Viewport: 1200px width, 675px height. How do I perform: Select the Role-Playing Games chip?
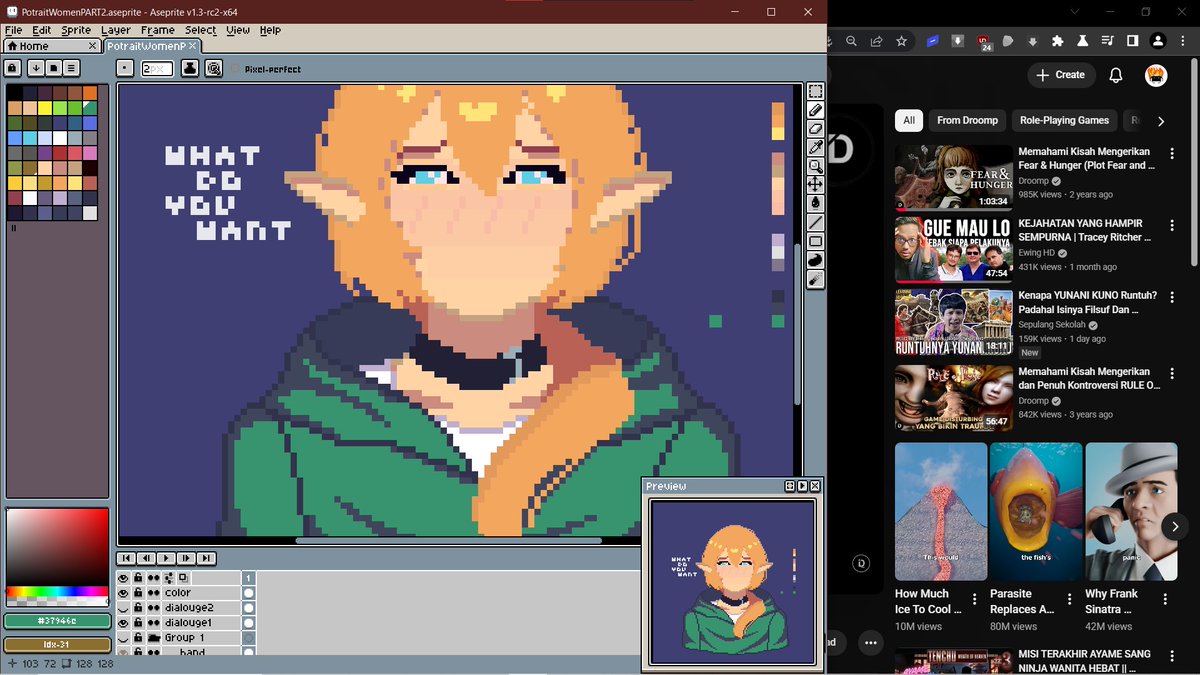[x=1064, y=120]
